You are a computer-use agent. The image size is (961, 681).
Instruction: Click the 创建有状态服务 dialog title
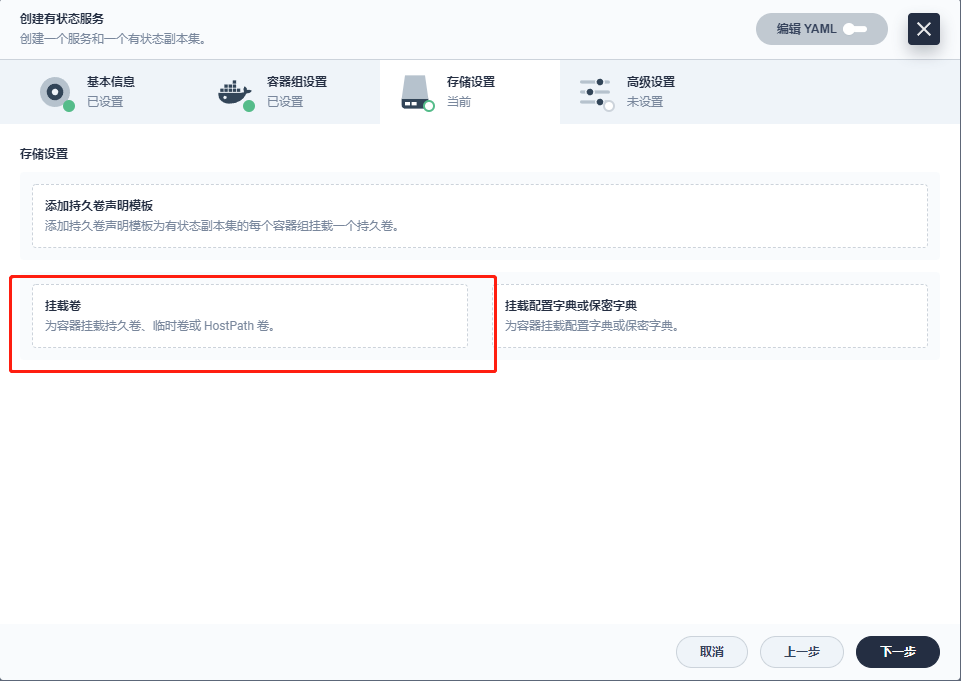click(62, 19)
